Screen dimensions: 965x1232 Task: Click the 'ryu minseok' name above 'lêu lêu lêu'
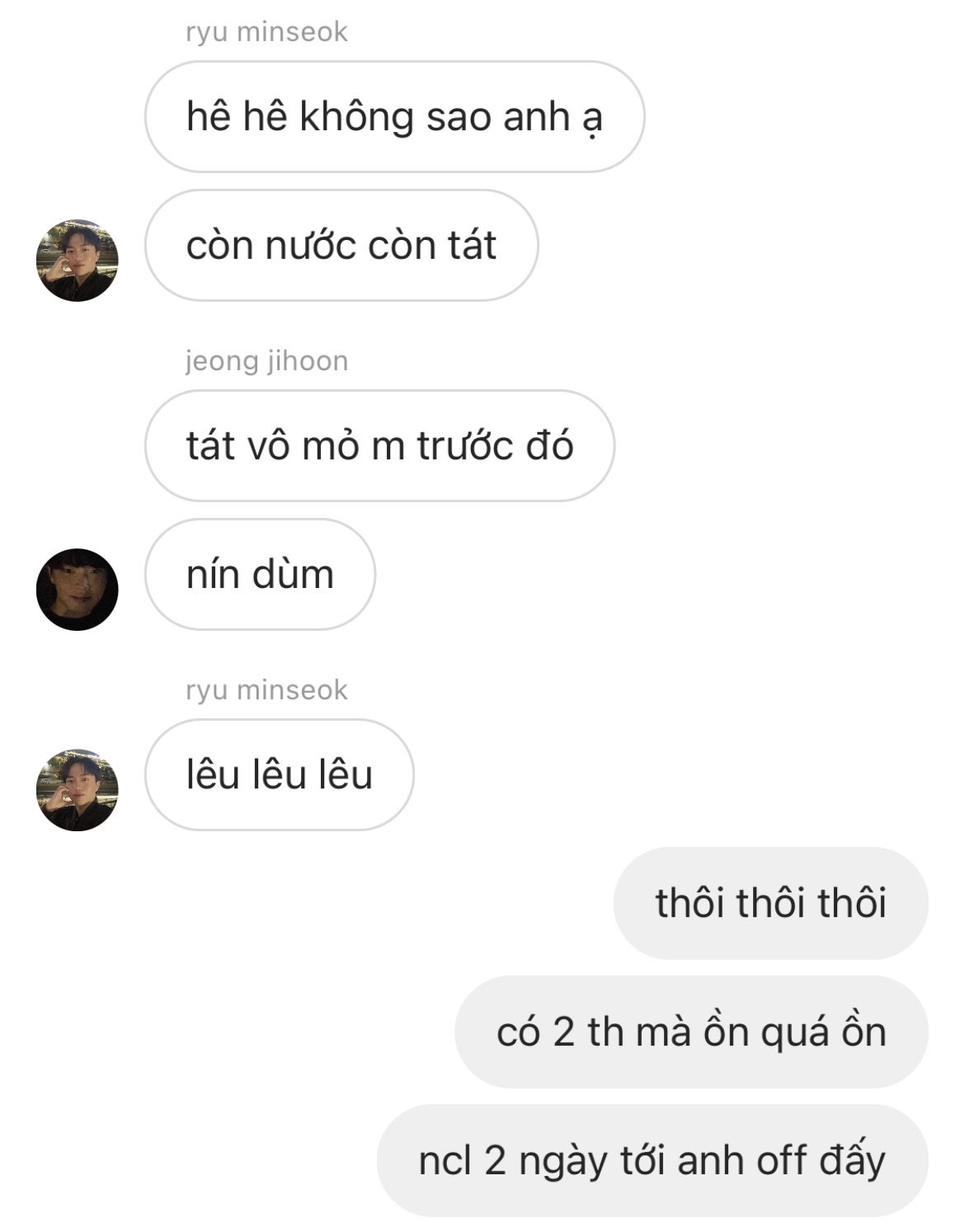click(266, 690)
